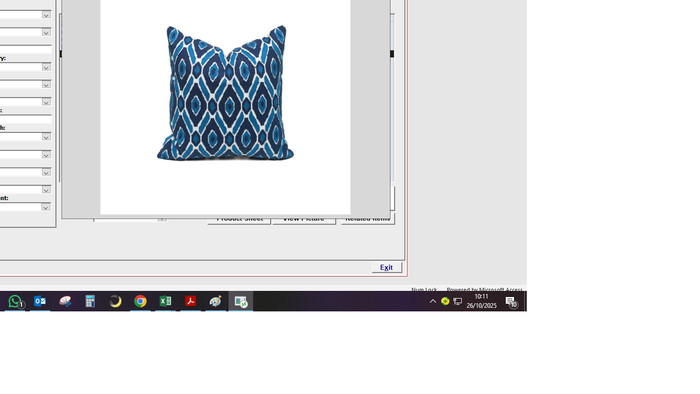Open WhatsApp from the taskbar
Screen dimensions: 700x394
point(15,302)
